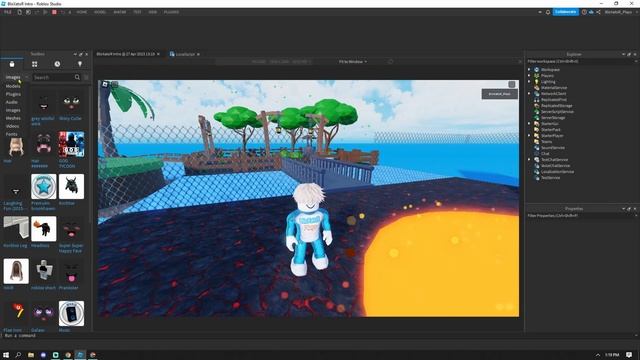Switch to the MODEL ribbon tab
Screen dimensions: 640x360
(x=100, y=12)
